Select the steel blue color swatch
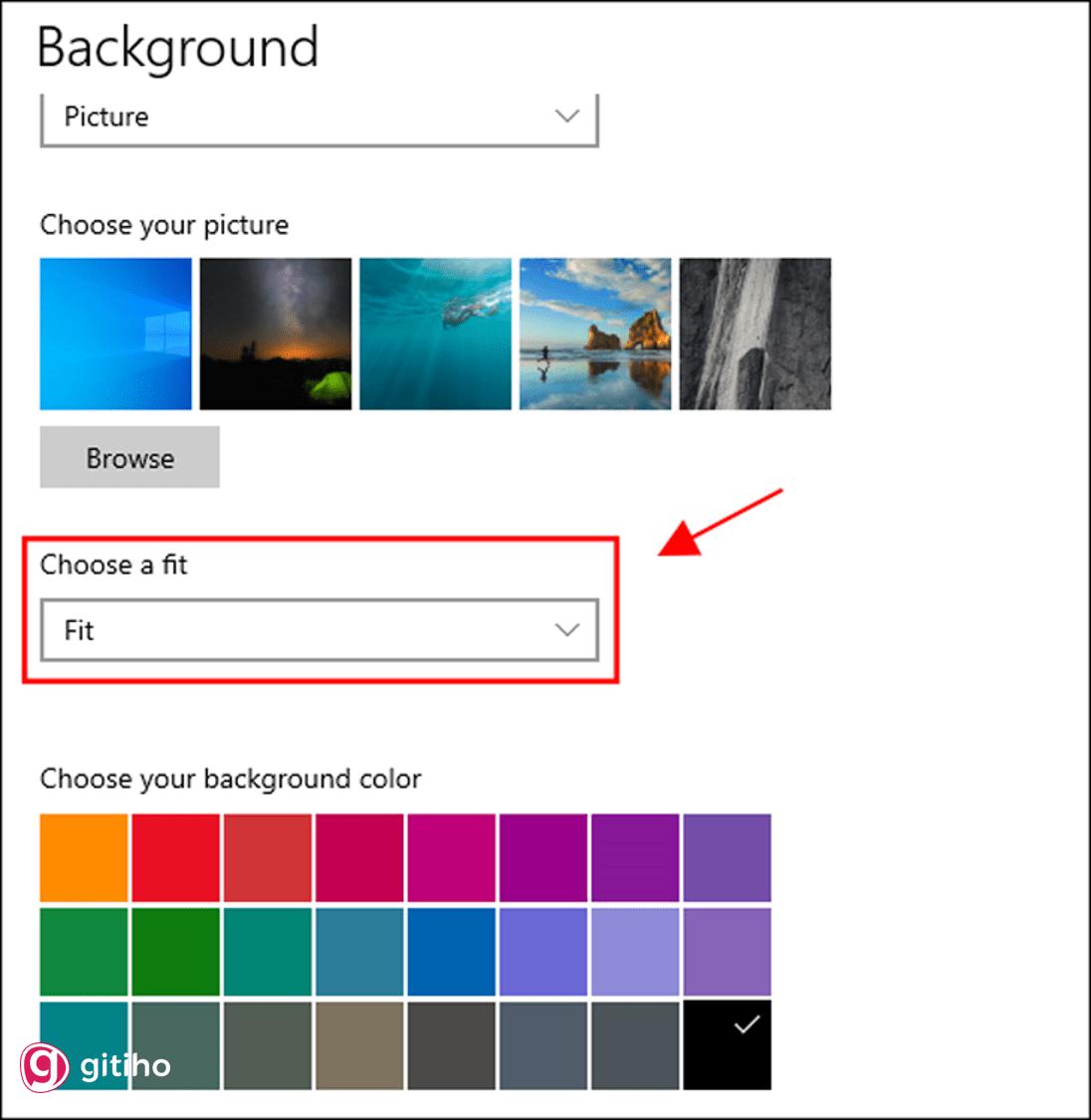The image size is (1091, 1120). coord(359,952)
